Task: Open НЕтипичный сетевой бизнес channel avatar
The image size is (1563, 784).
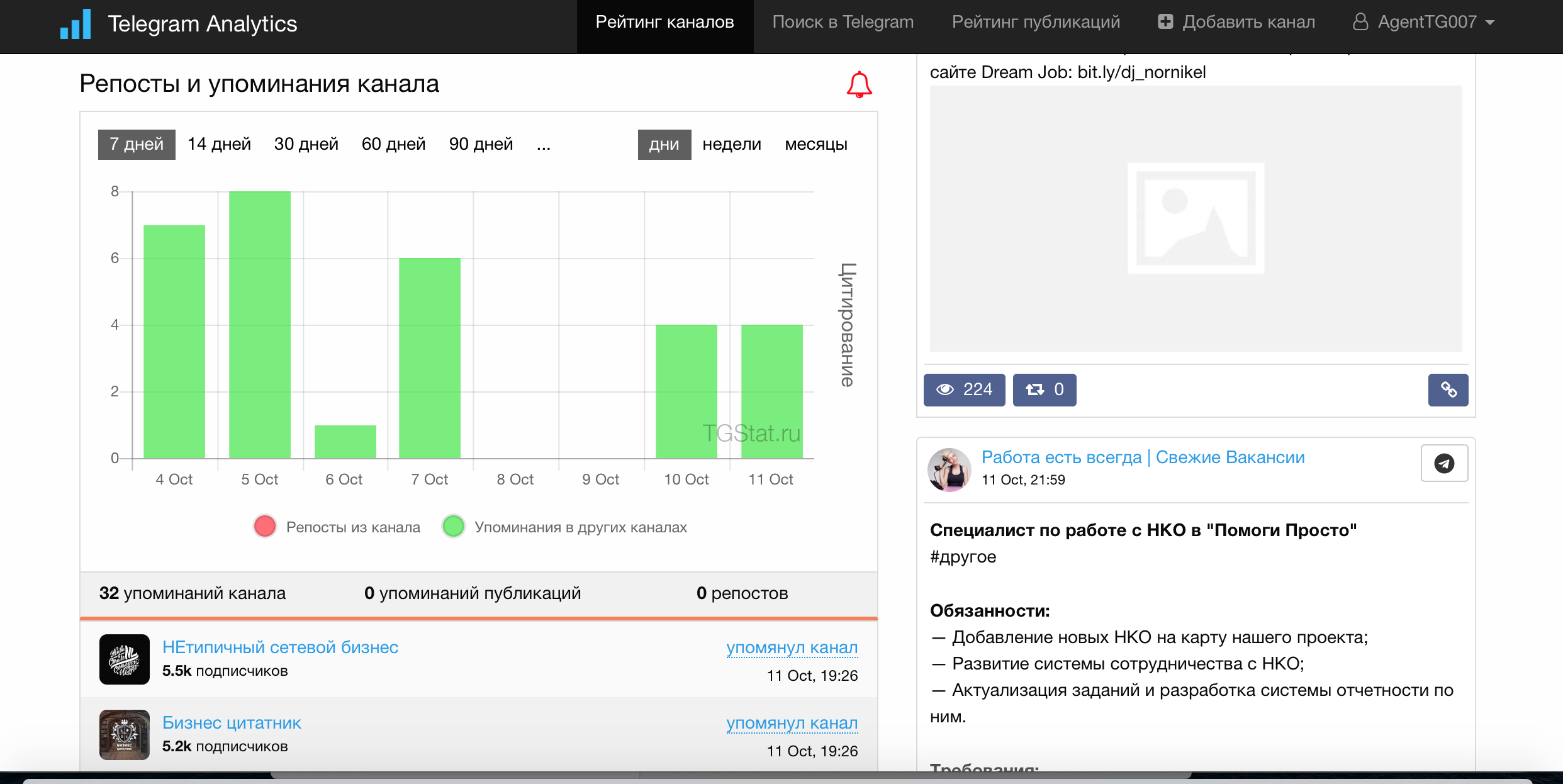Action: (x=125, y=659)
